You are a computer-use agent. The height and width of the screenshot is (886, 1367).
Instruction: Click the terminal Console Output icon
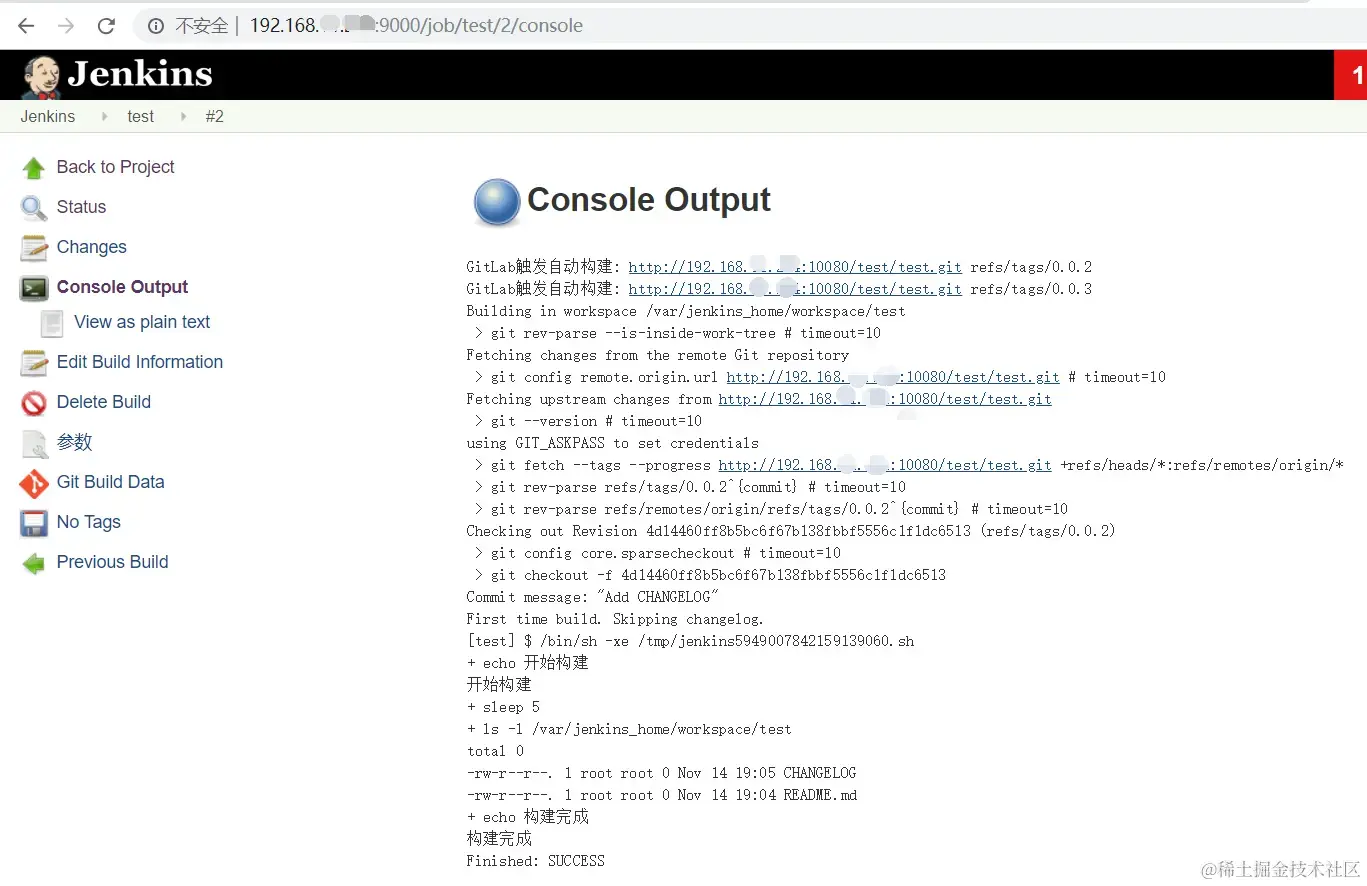click(x=34, y=288)
